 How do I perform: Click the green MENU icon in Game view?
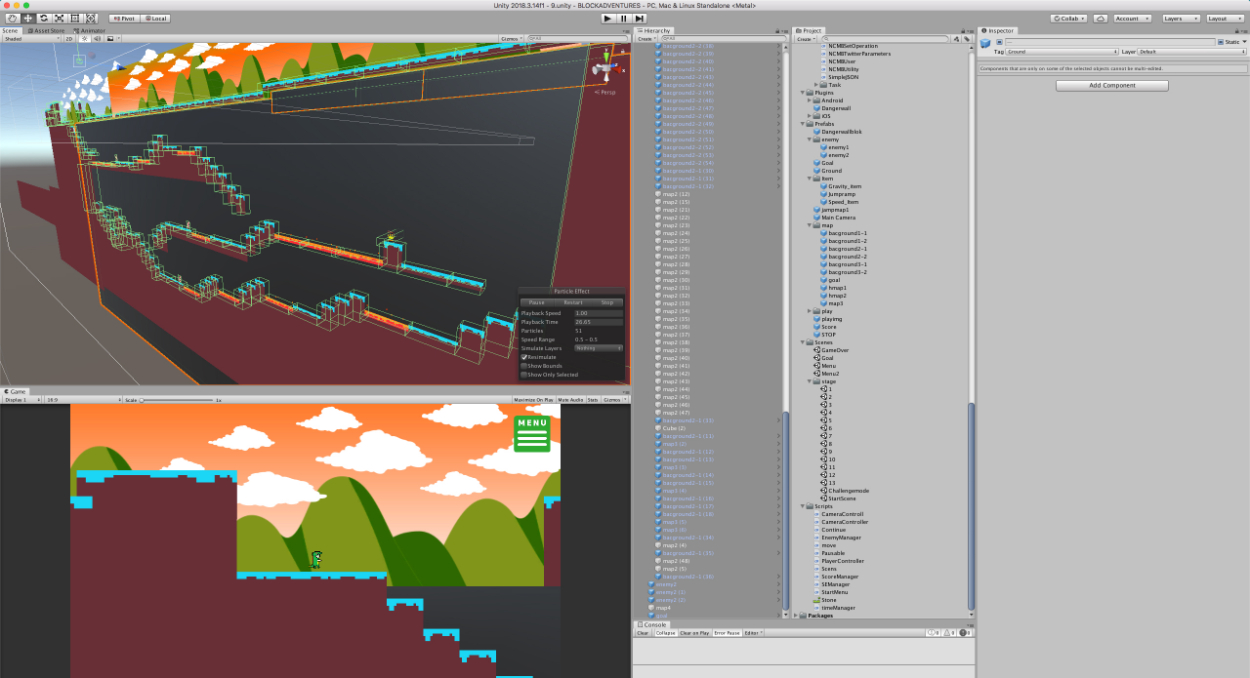(532, 434)
